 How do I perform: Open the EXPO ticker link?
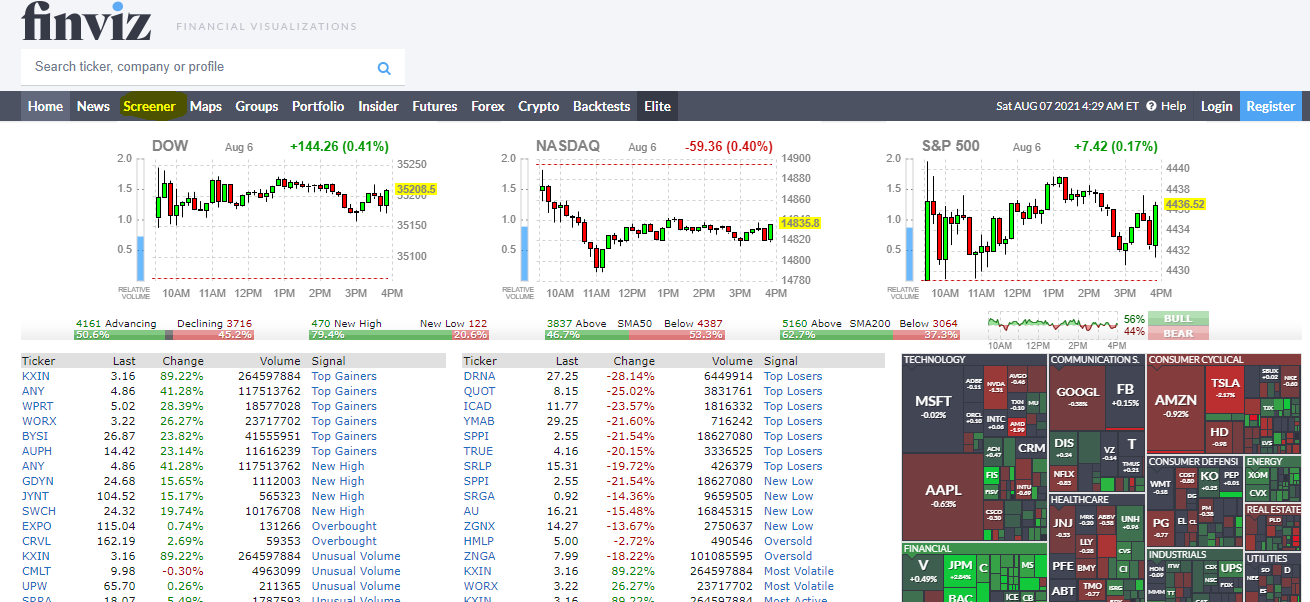tap(37, 526)
